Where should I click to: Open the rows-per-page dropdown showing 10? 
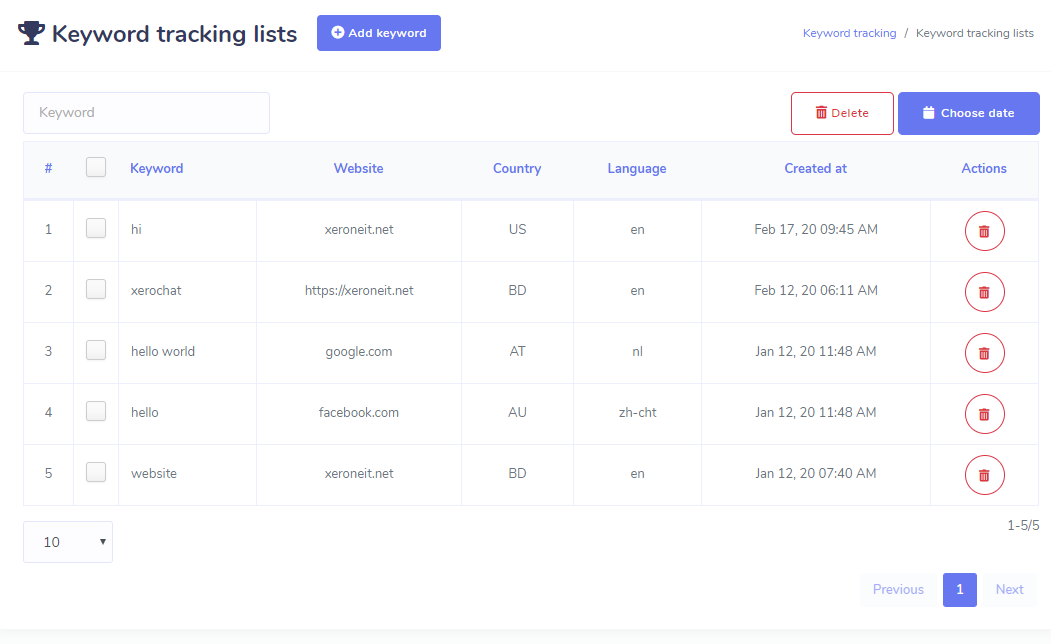[x=68, y=542]
